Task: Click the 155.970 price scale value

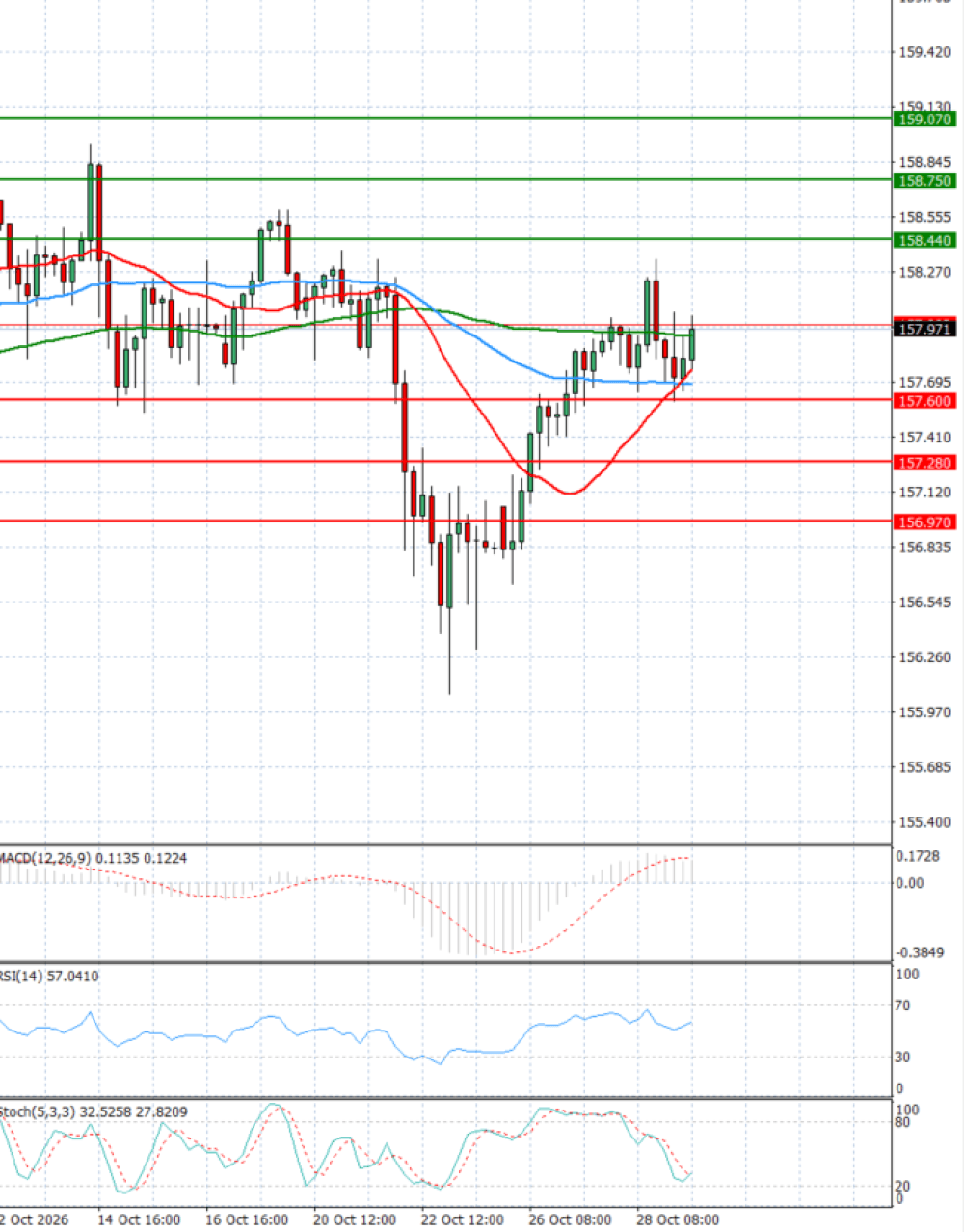Action: [x=924, y=712]
